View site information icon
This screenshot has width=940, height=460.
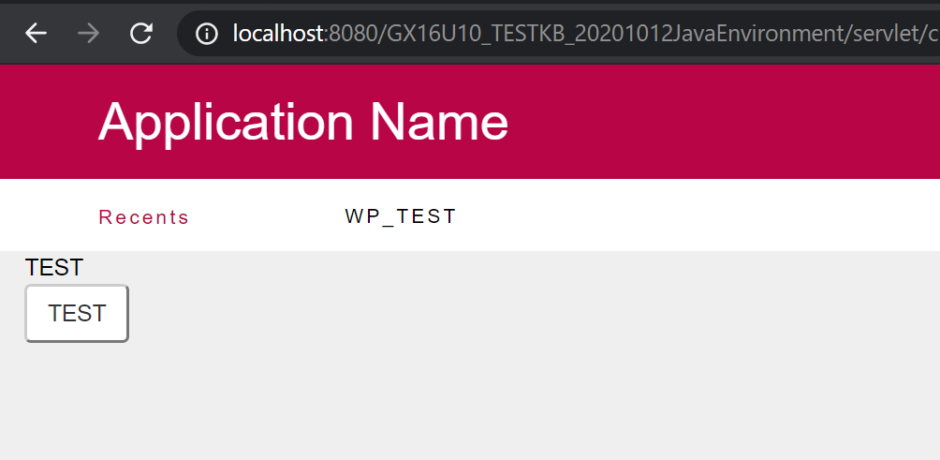click(207, 35)
